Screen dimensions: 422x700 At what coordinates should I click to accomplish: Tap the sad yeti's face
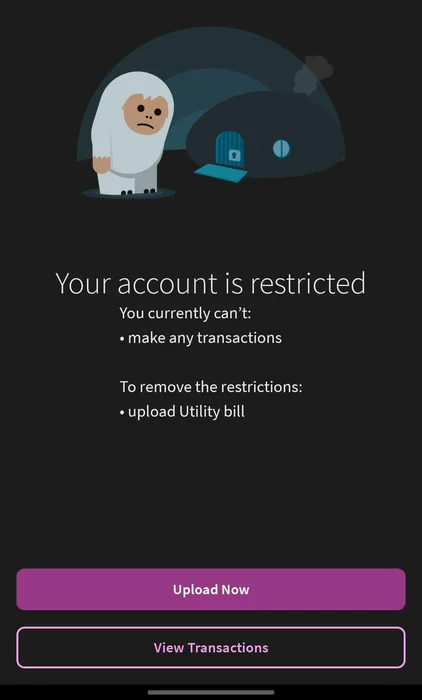pos(146,114)
